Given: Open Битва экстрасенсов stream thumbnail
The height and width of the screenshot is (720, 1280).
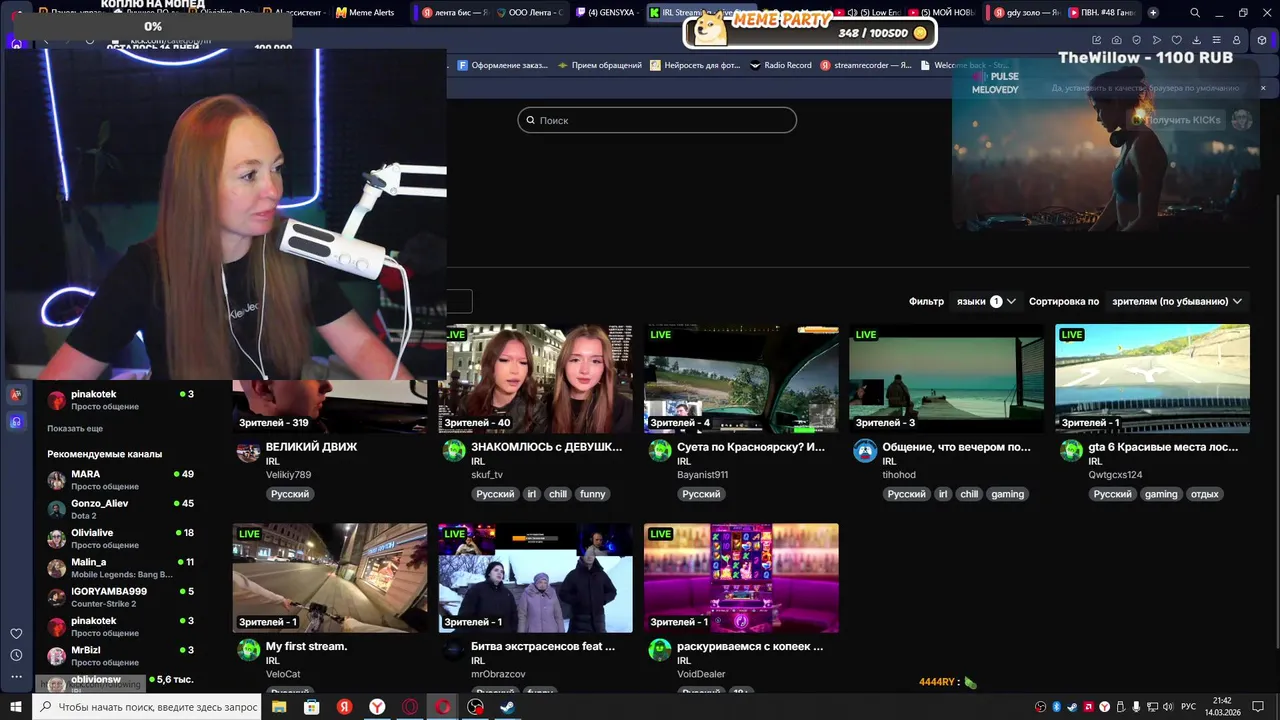Looking at the screenshot, I should click(535, 578).
